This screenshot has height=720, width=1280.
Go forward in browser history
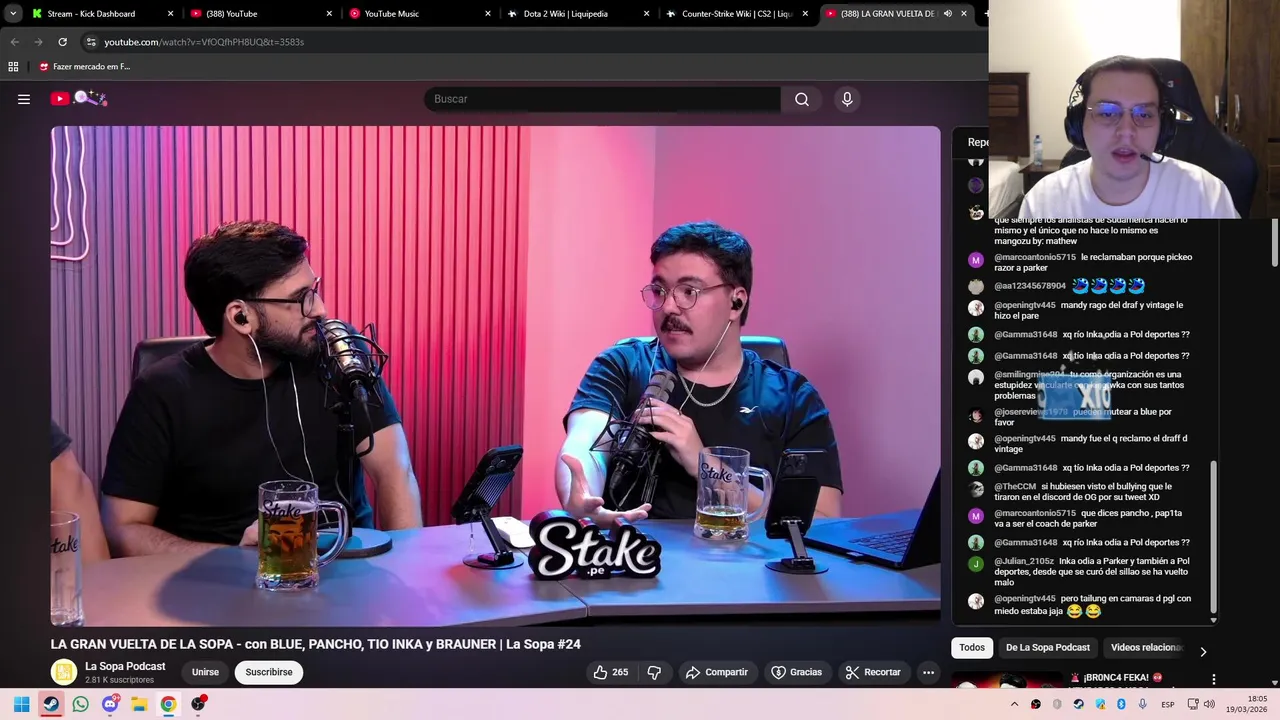38,42
